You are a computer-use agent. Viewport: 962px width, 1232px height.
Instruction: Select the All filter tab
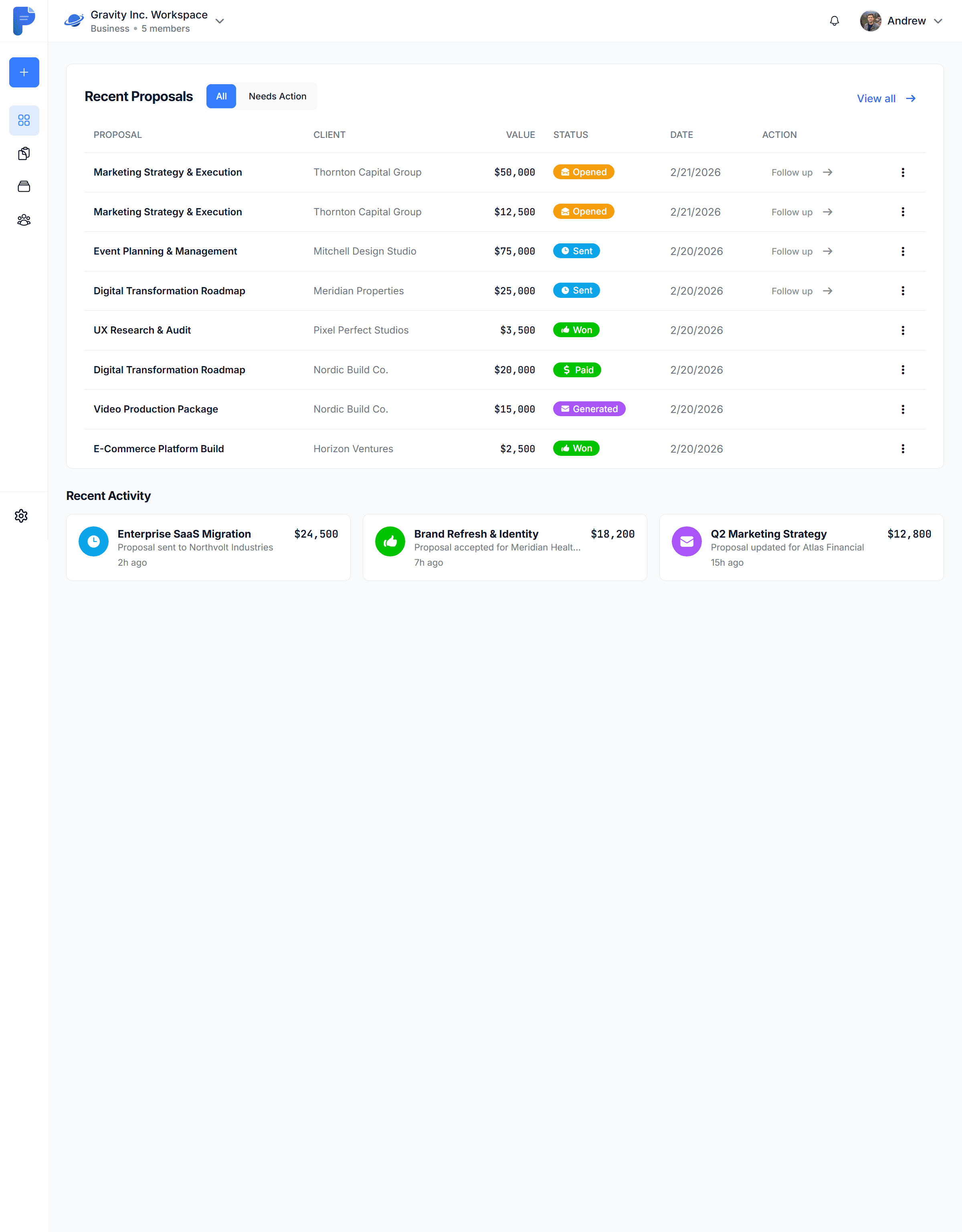pyautogui.click(x=221, y=97)
